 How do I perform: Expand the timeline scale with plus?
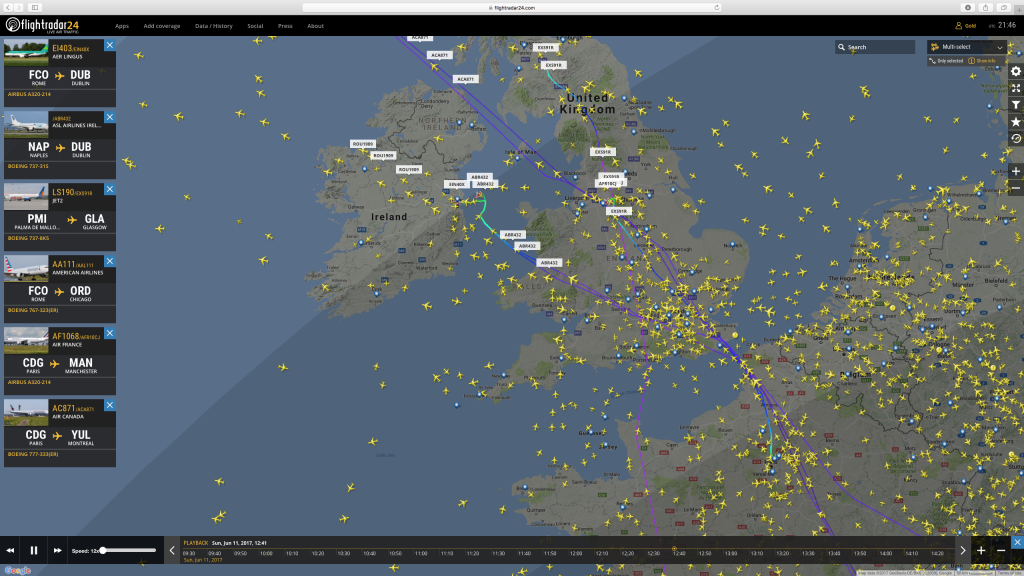[x=981, y=551]
